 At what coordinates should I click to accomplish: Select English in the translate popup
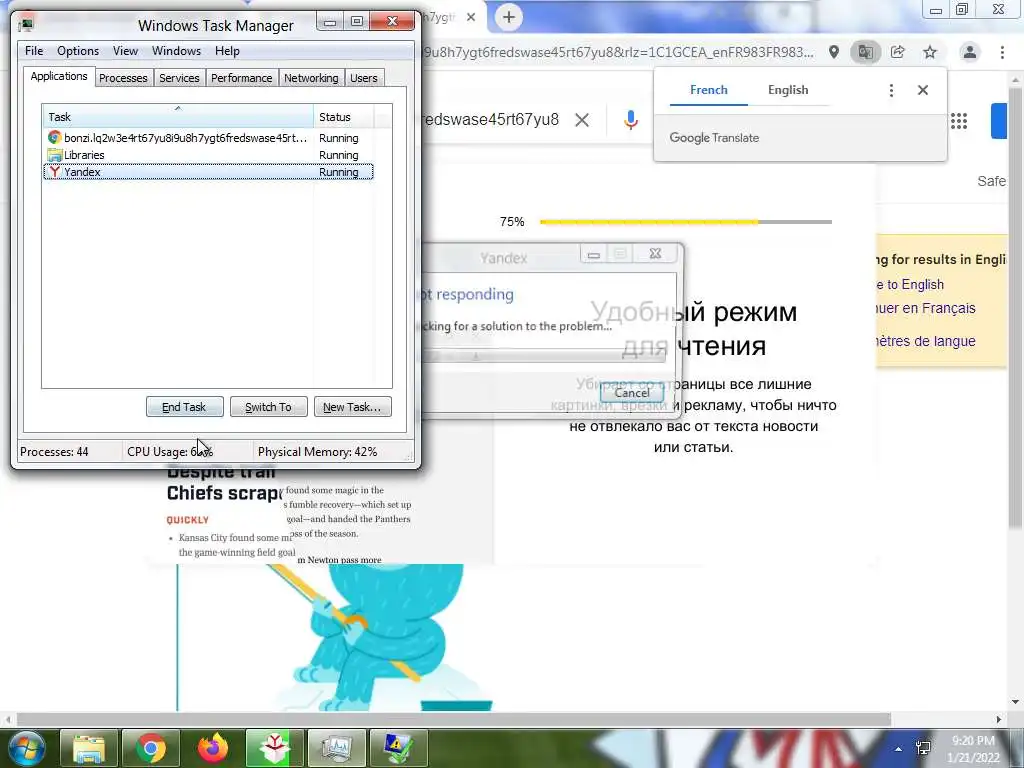click(788, 90)
